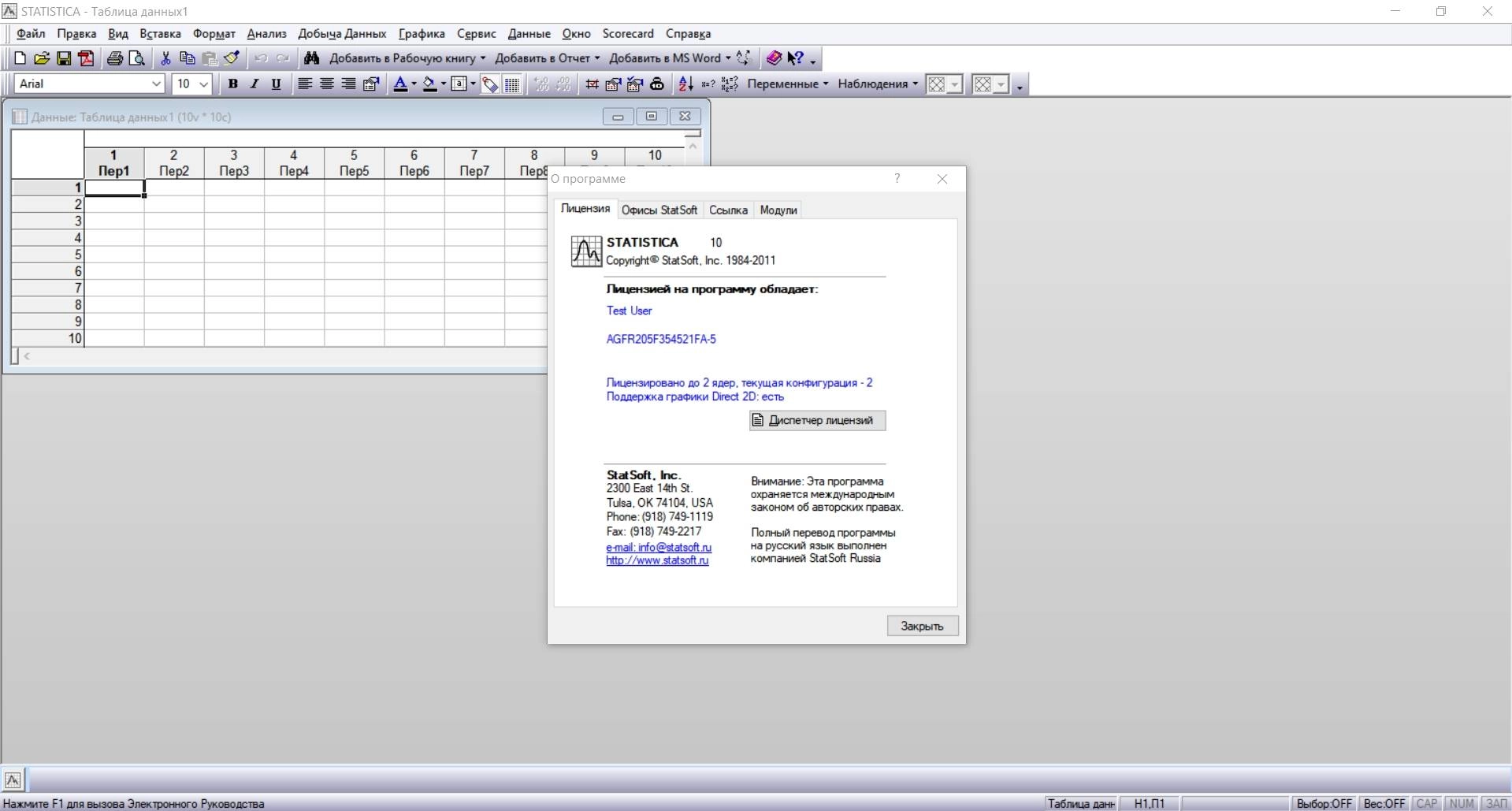The height and width of the screenshot is (811, 1512).
Task: Open the Анализ menu
Action: click(x=266, y=34)
